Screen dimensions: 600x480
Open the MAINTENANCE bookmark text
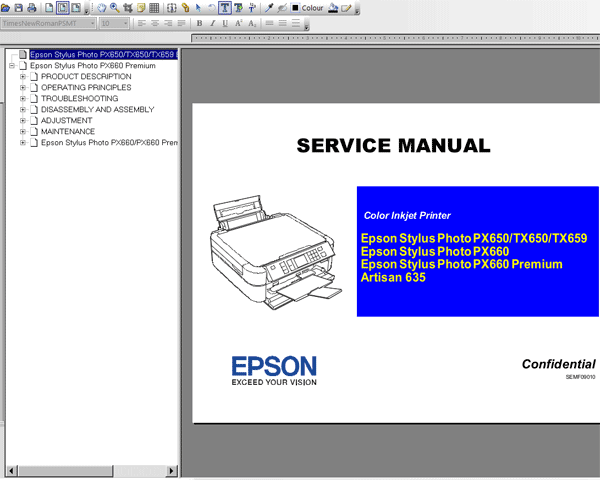pyautogui.click(x=68, y=132)
